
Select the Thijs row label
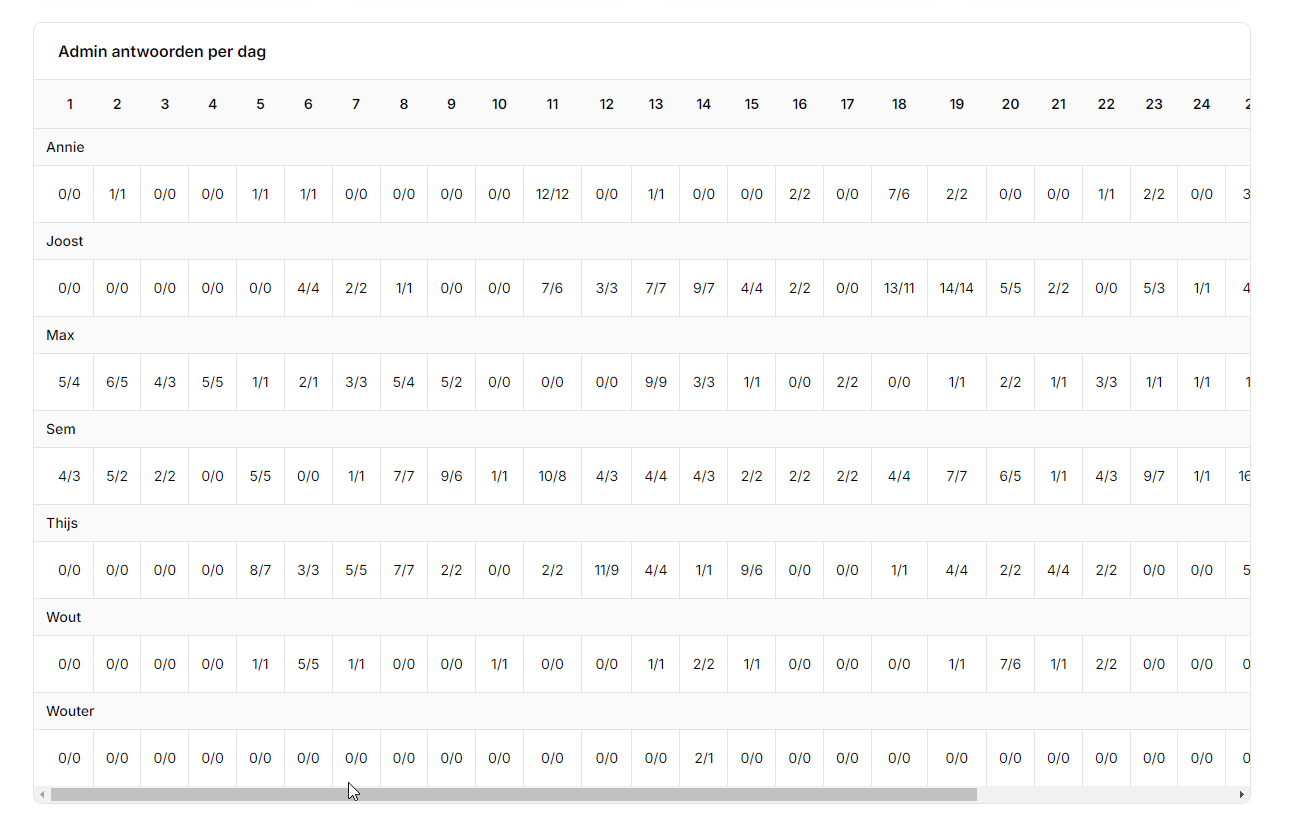pyautogui.click(x=62, y=523)
